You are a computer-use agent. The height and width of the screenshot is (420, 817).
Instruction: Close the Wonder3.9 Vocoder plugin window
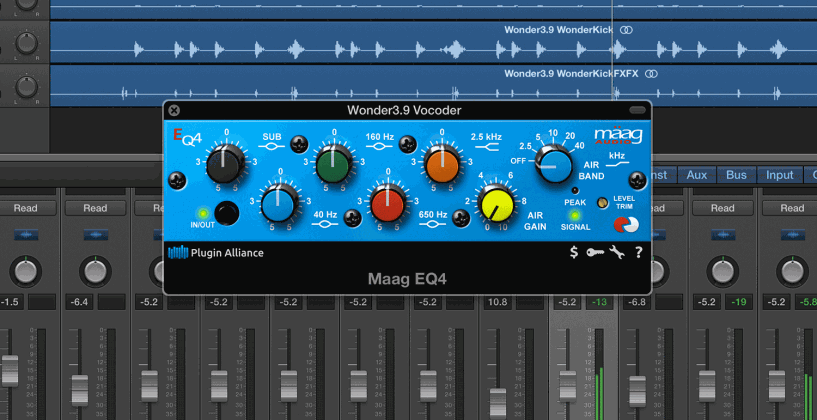coord(175,110)
